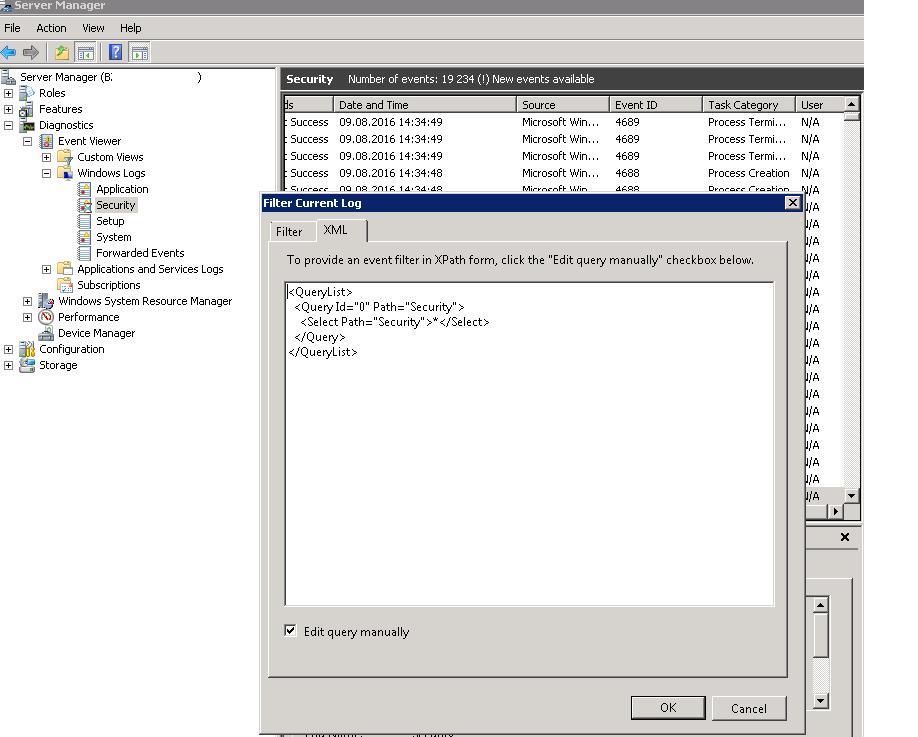Switch to the Filter tab
Screen dimensions: 918x737
coord(289,231)
